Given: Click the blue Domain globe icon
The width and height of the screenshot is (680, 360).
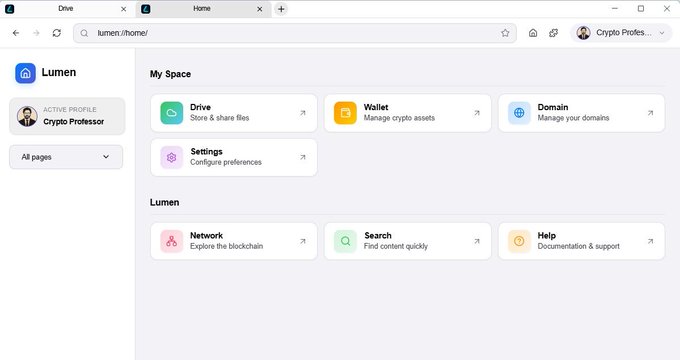Looking at the screenshot, I should pos(519,113).
